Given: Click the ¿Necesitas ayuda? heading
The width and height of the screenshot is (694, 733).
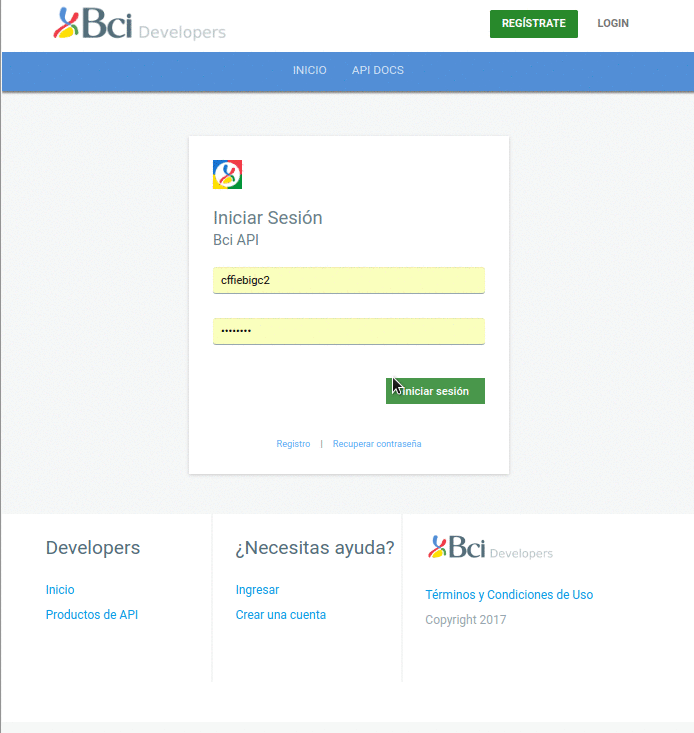Looking at the screenshot, I should click(x=315, y=547).
